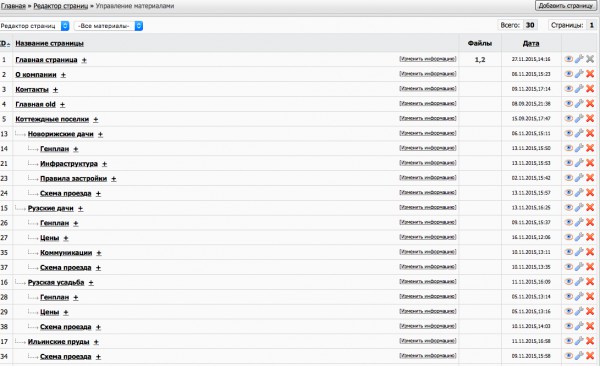600x366 pixels.
Task: Toggle visibility eye for Главная страница
Action: (x=569, y=59)
